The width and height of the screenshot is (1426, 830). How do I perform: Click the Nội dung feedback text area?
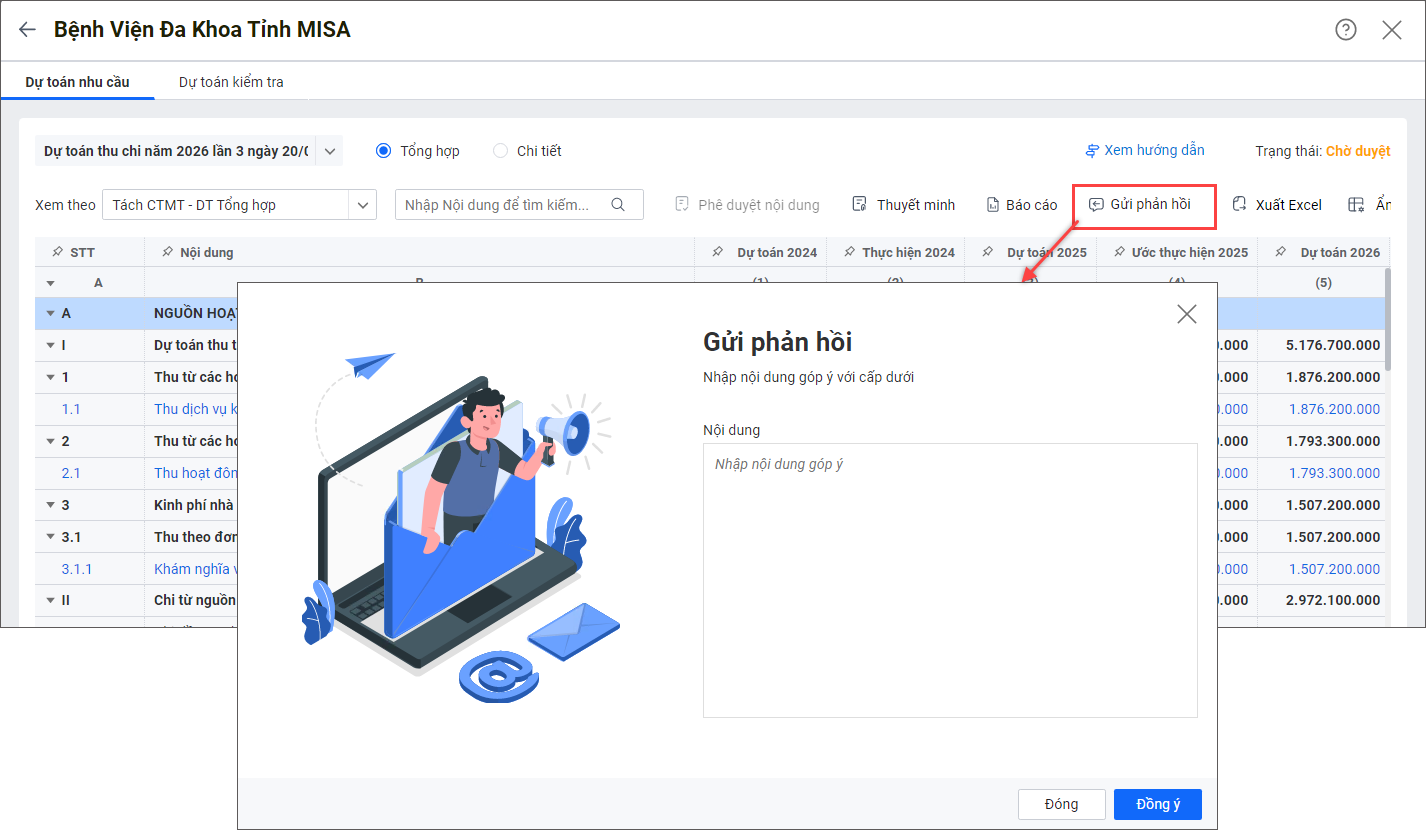click(950, 580)
